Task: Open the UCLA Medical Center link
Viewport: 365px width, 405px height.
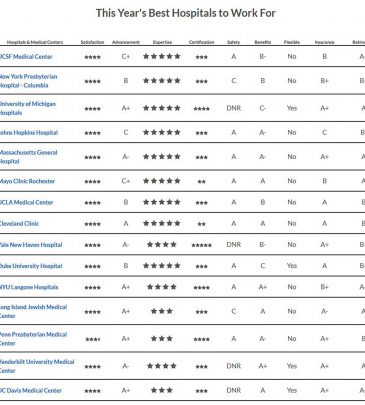Action: coord(26,202)
